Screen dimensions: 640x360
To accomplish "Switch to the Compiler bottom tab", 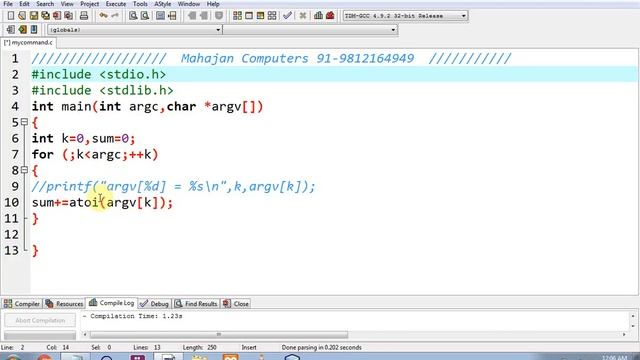I will 22,304.
